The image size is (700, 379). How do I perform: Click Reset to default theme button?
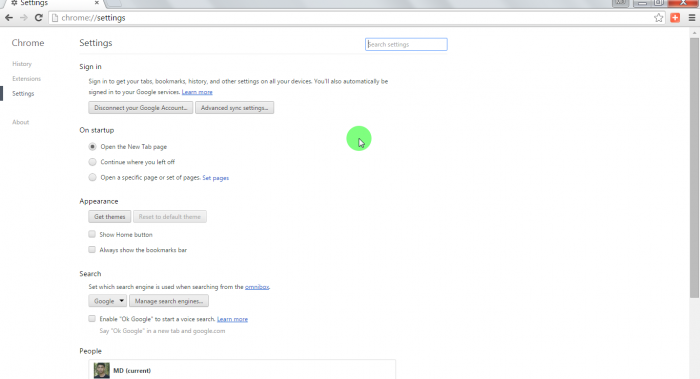[x=170, y=217]
